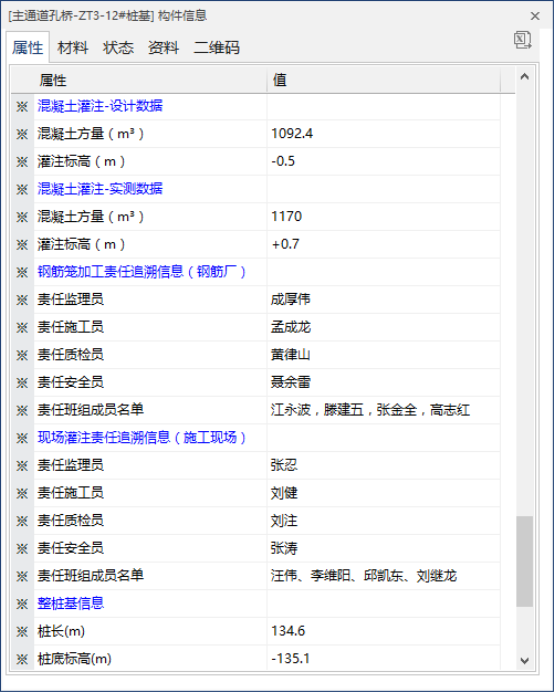554x692 pixels.
Task: Select 混凝土灌注-实测数据 group header
Action: coord(100,189)
